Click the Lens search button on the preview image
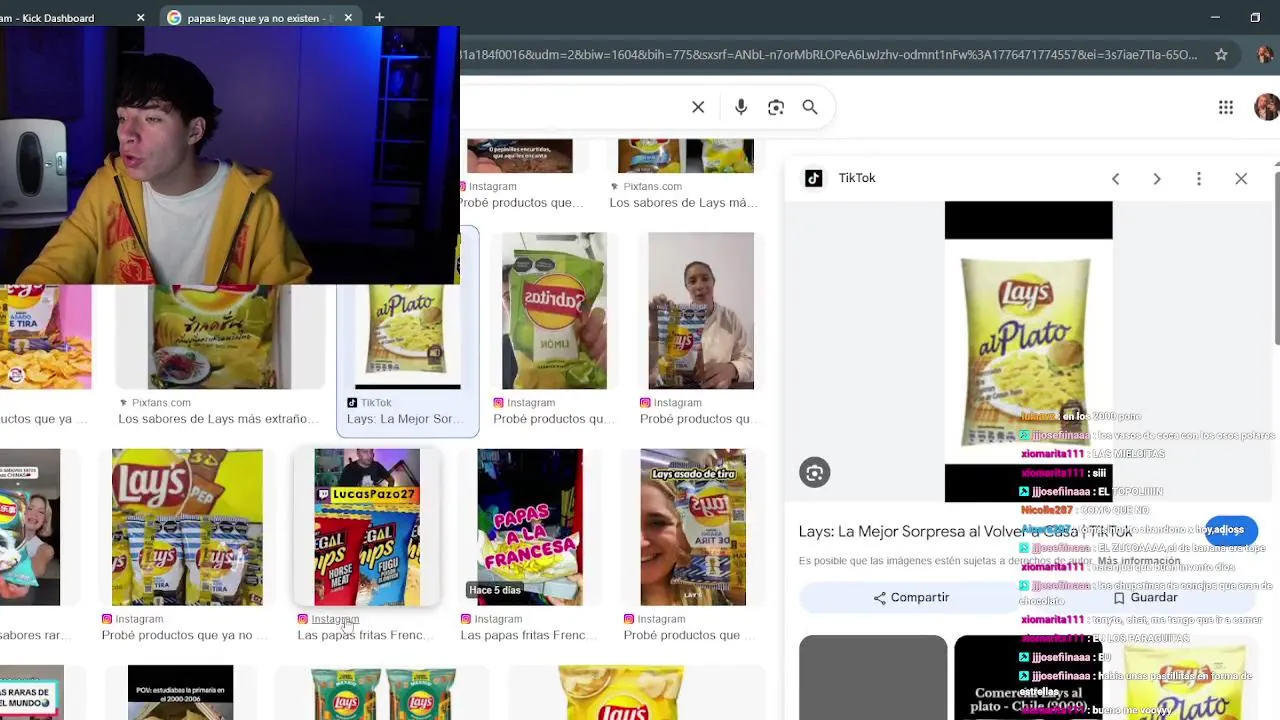This screenshot has height=720, width=1280. (815, 473)
